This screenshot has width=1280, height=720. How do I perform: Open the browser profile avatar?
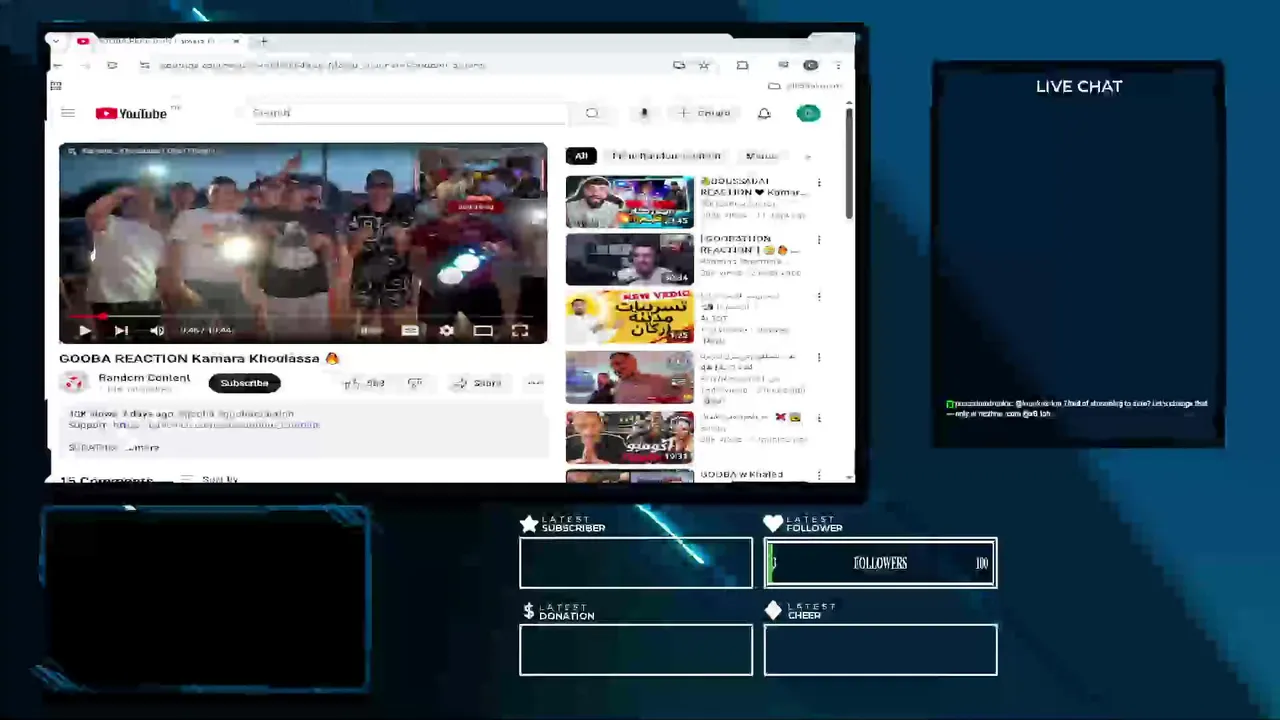click(811, 65)
